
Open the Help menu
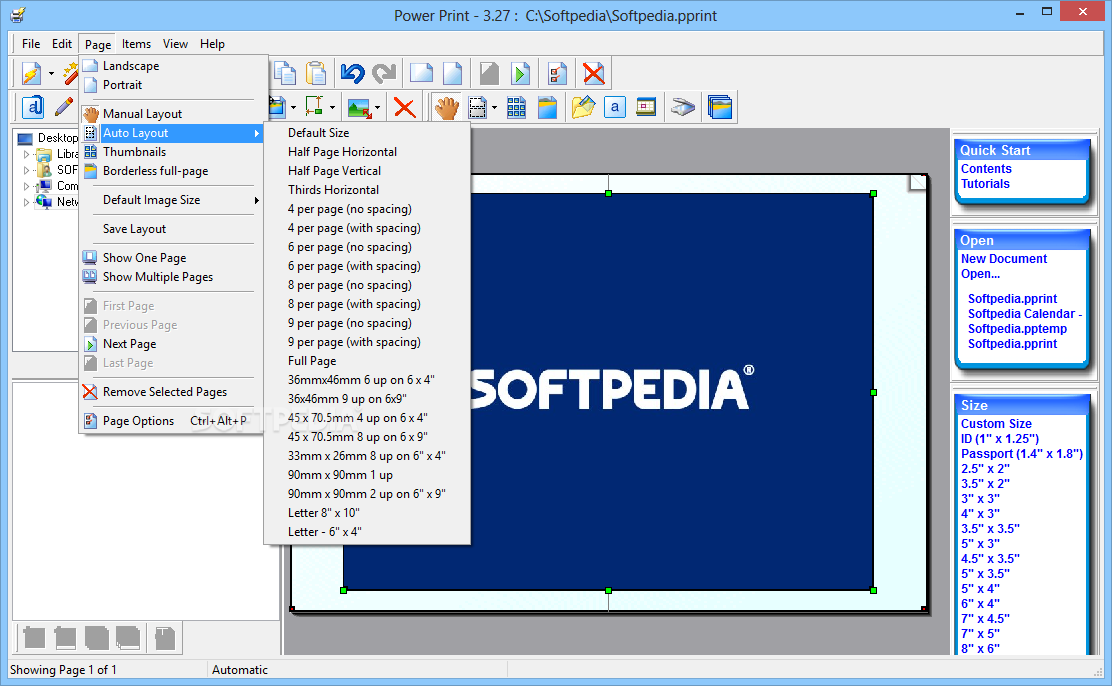click(212, 44)
